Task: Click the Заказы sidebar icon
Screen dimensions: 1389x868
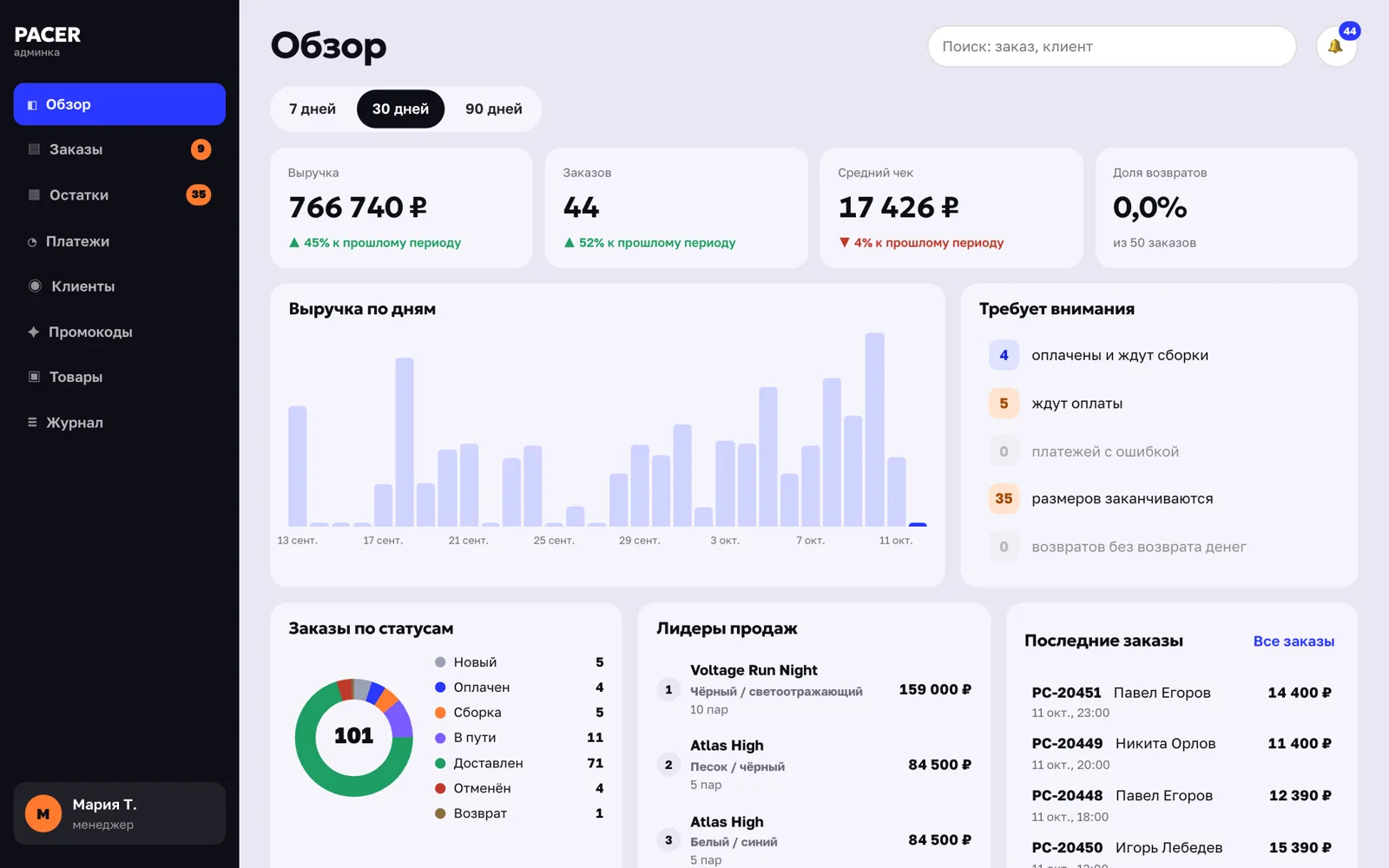Action: coord(34,149)
